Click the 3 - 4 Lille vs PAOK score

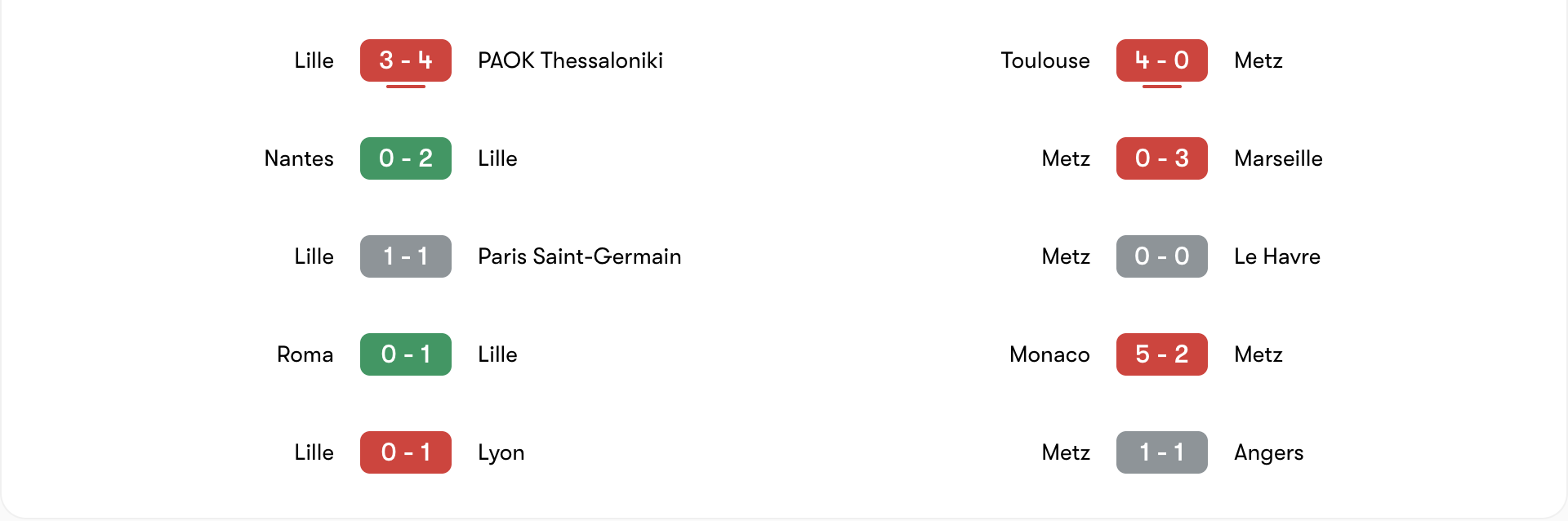pos(405,60)
